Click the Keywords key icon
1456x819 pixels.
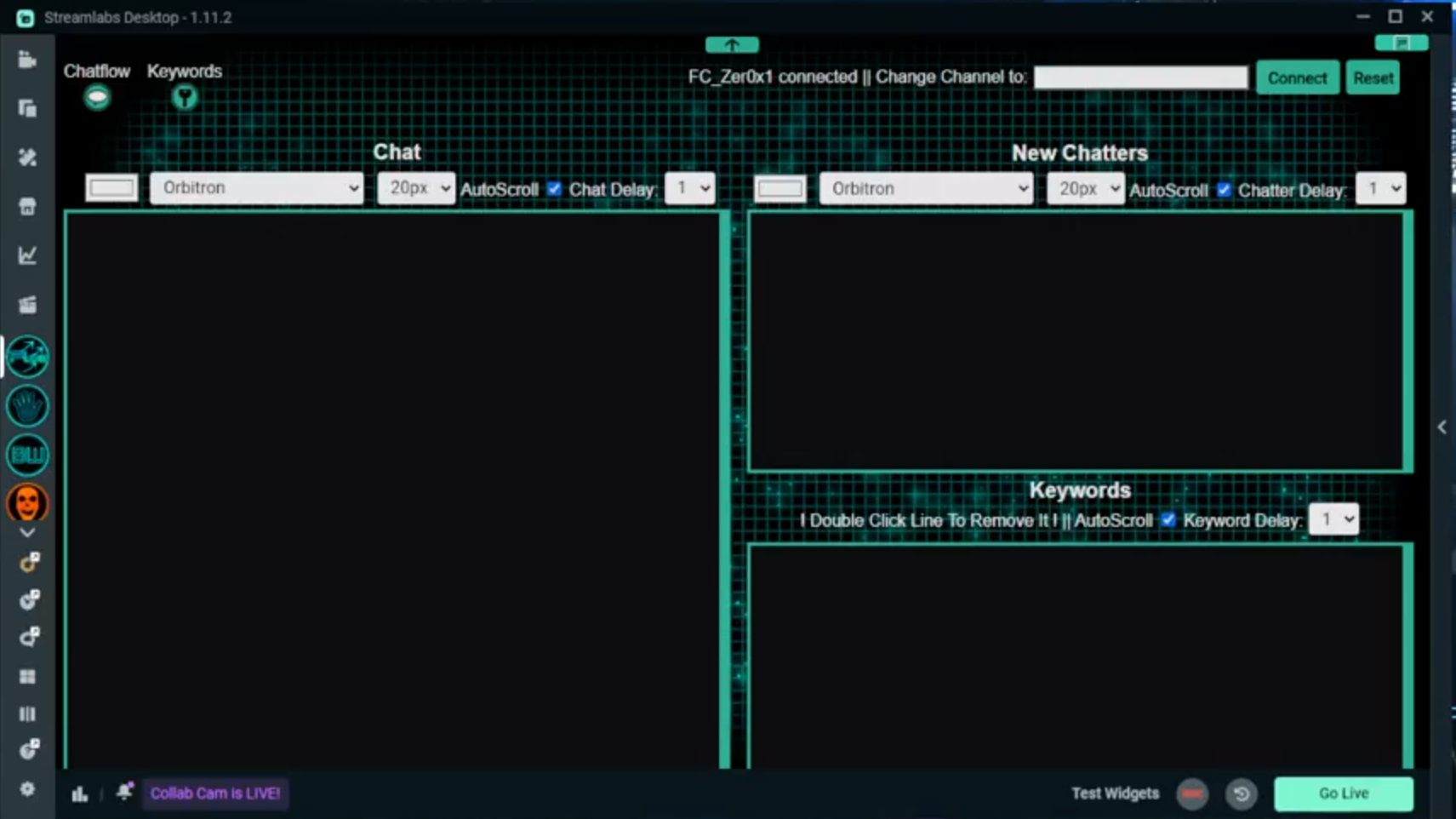[x=185, y=98]
